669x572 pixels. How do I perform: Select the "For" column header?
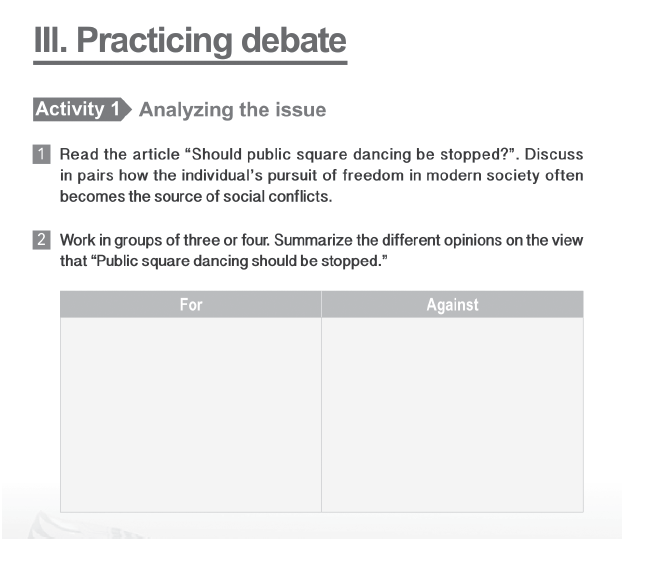coord(191,305)
